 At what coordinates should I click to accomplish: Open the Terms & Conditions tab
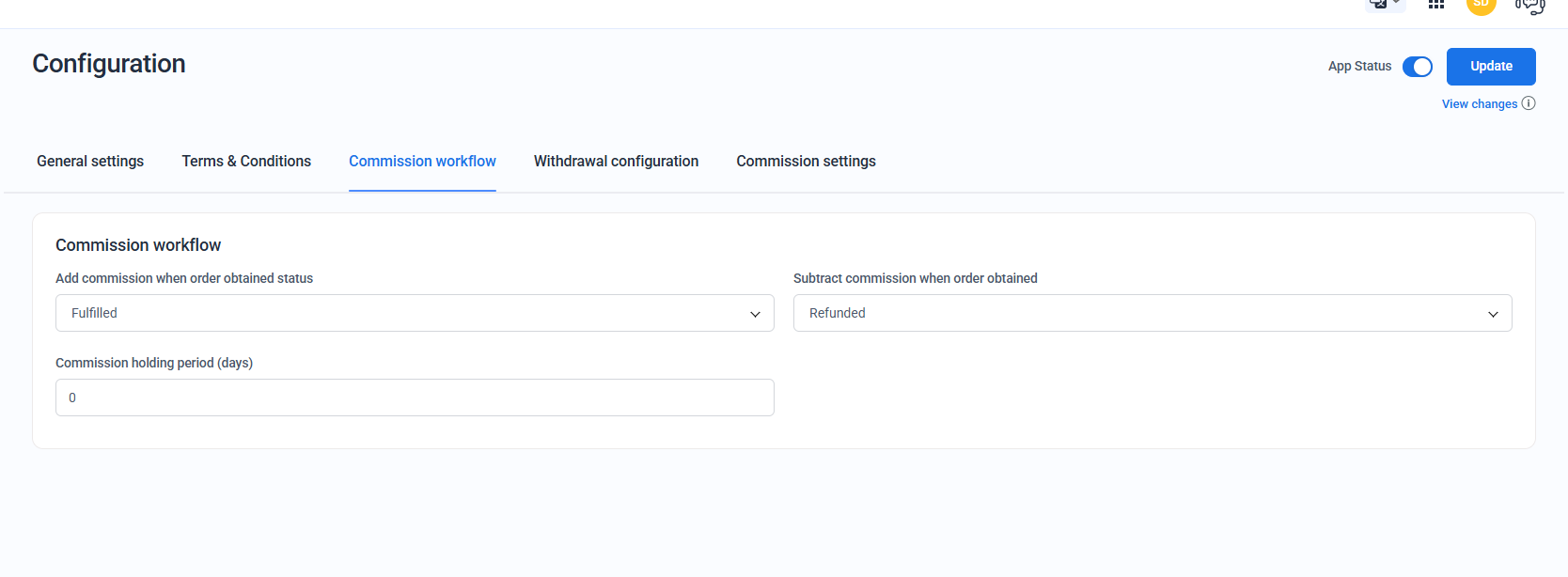(246, 162)
